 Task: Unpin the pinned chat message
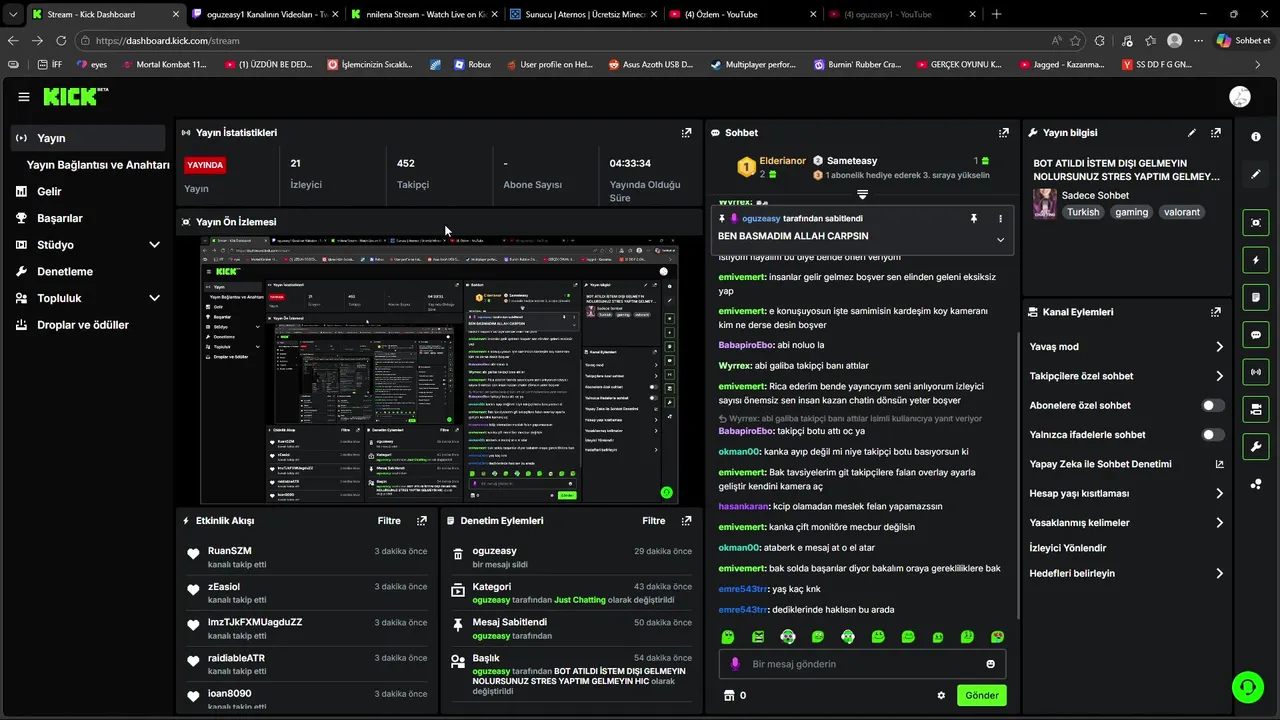[x=973, y=218]
